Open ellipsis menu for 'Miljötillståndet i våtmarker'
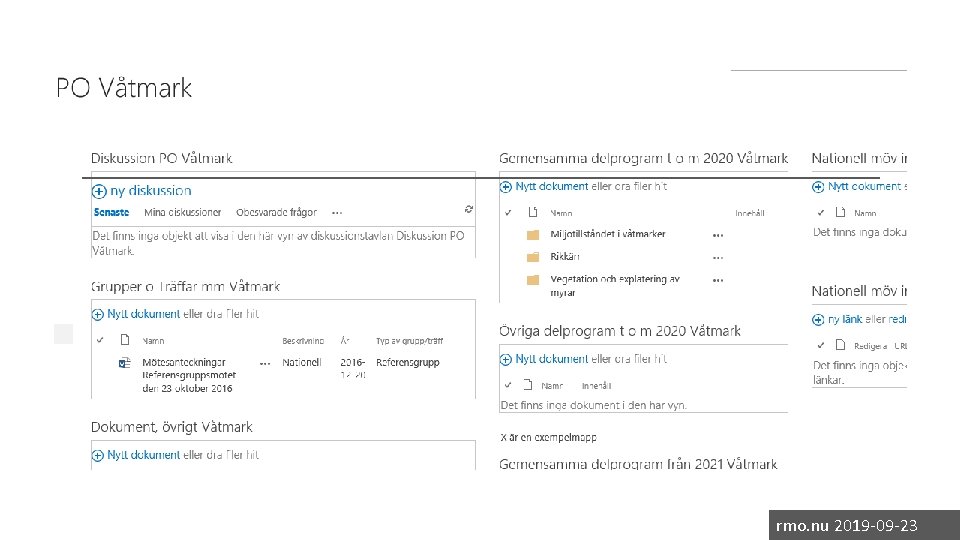The height and width of the screenshot is (540, 960). [x=718, y=235]
